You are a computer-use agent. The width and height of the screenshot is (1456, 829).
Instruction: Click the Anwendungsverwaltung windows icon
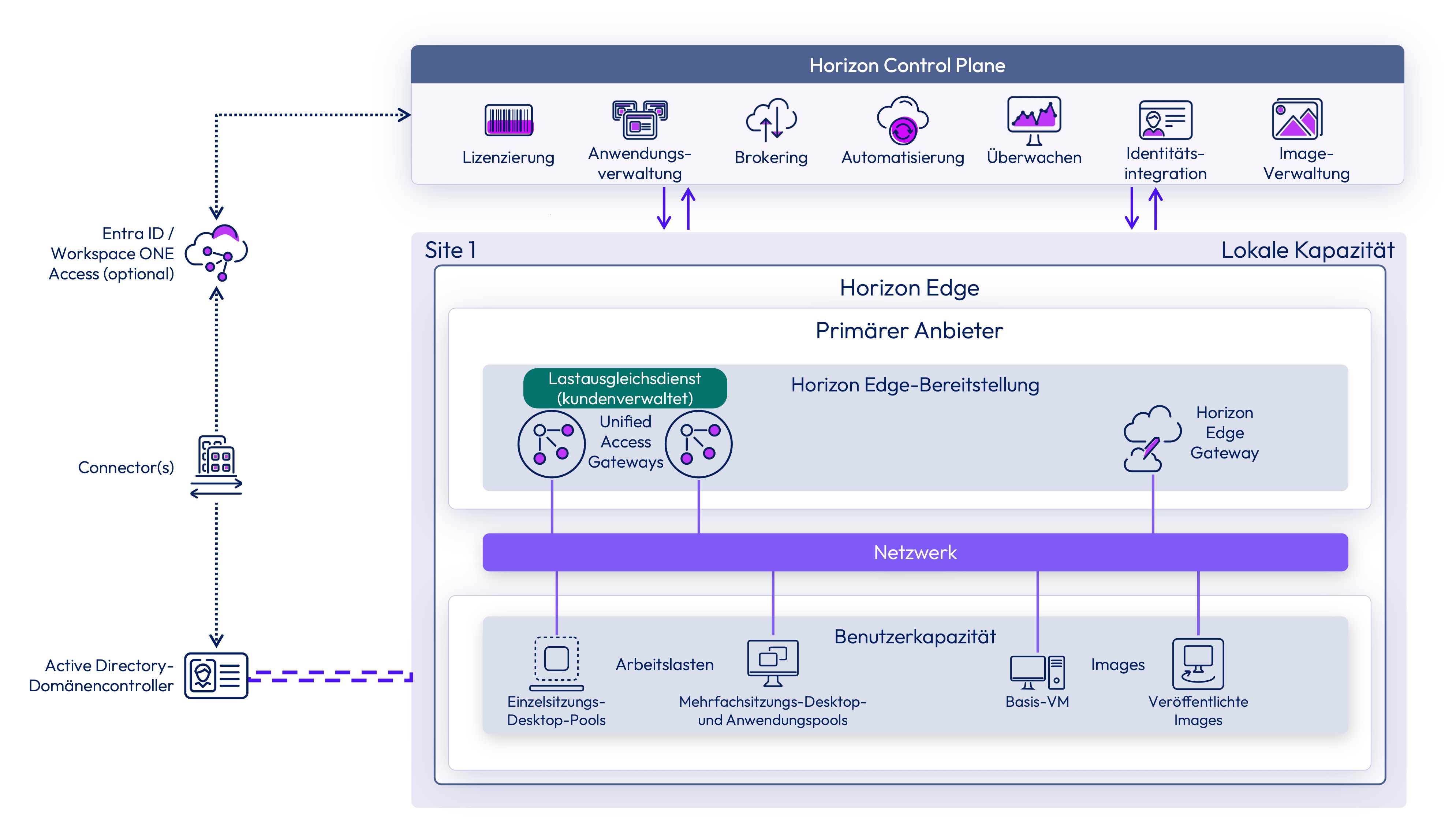tap(639, 120)
